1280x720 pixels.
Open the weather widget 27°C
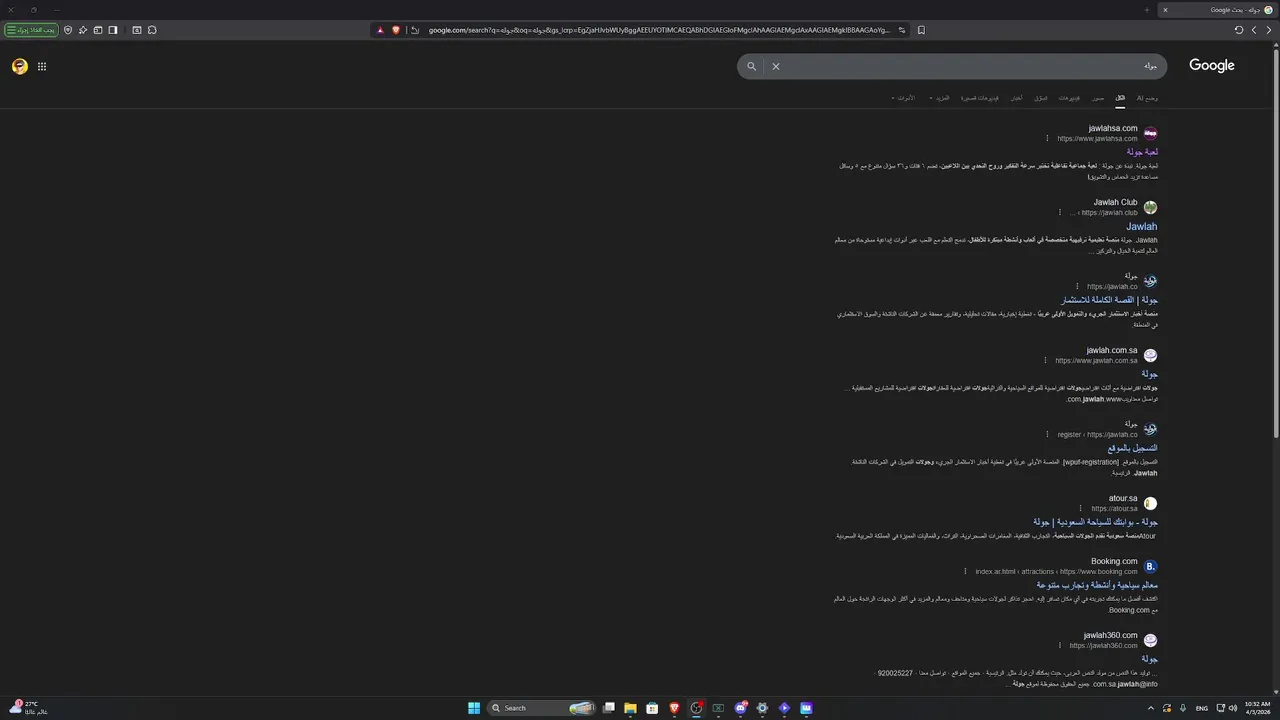28,708
